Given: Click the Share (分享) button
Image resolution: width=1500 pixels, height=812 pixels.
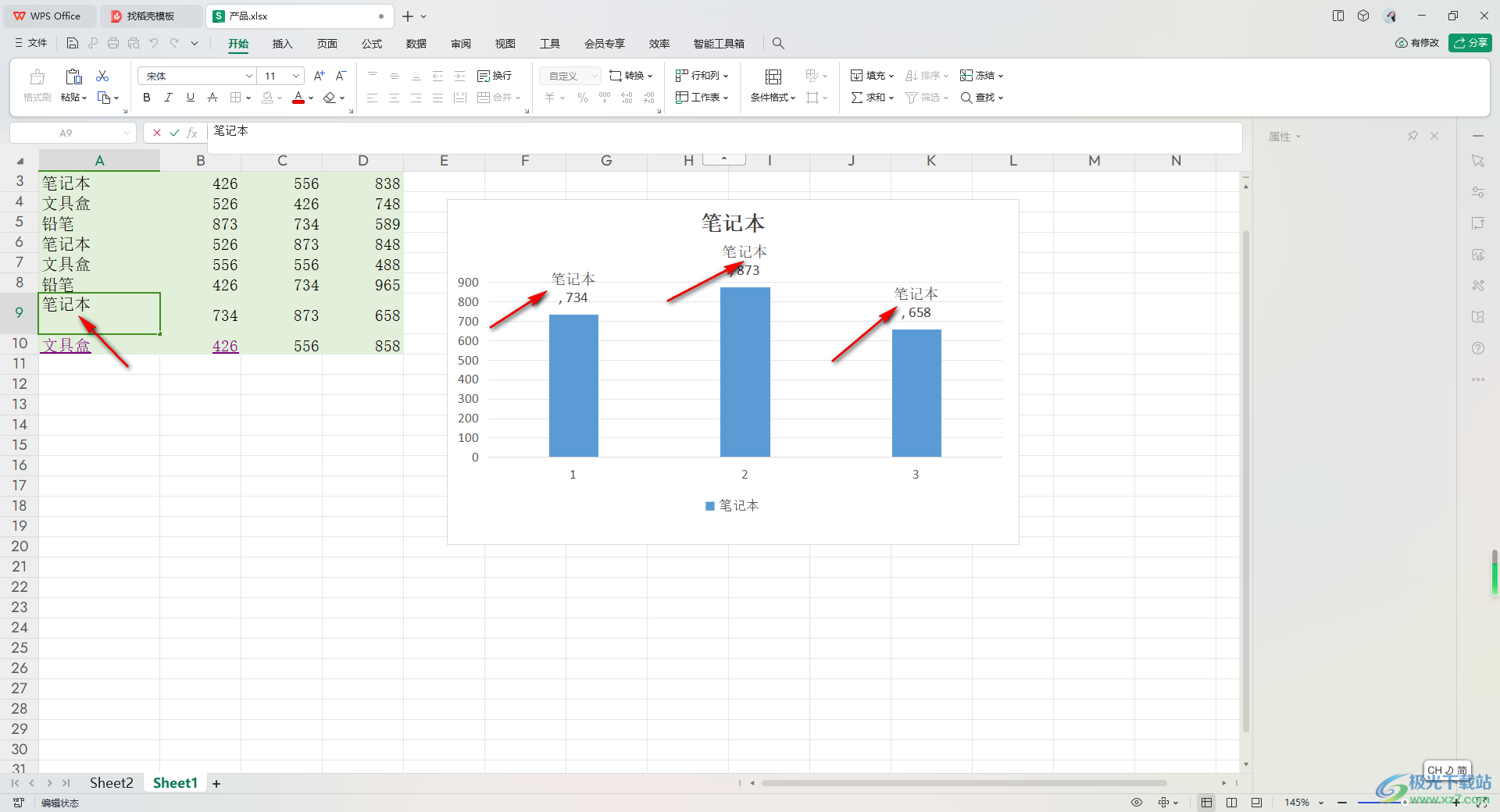Looking at the screenshot, I should pyautogui.click(x=1470, y=43).
